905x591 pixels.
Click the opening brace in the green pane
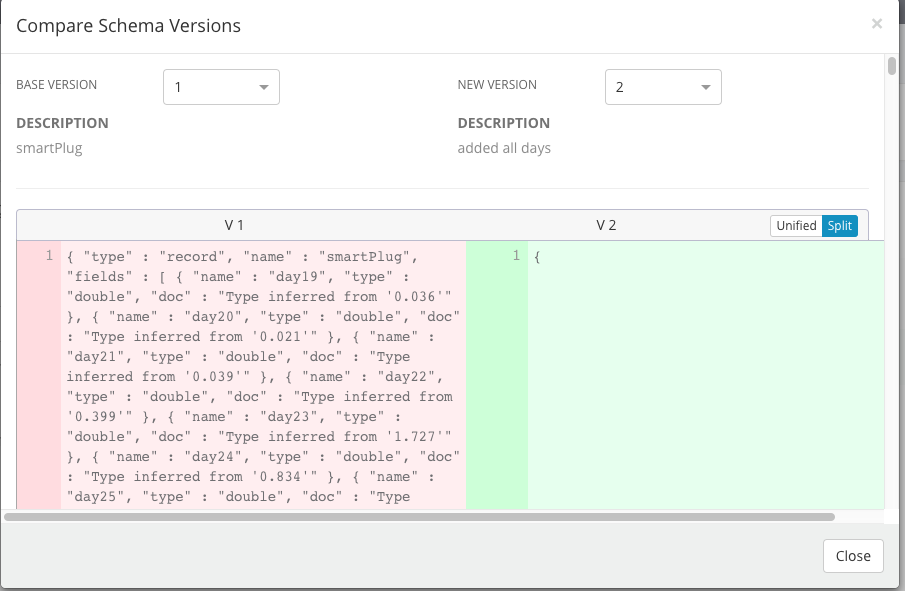pyautogui.click(x=537, y=257)
